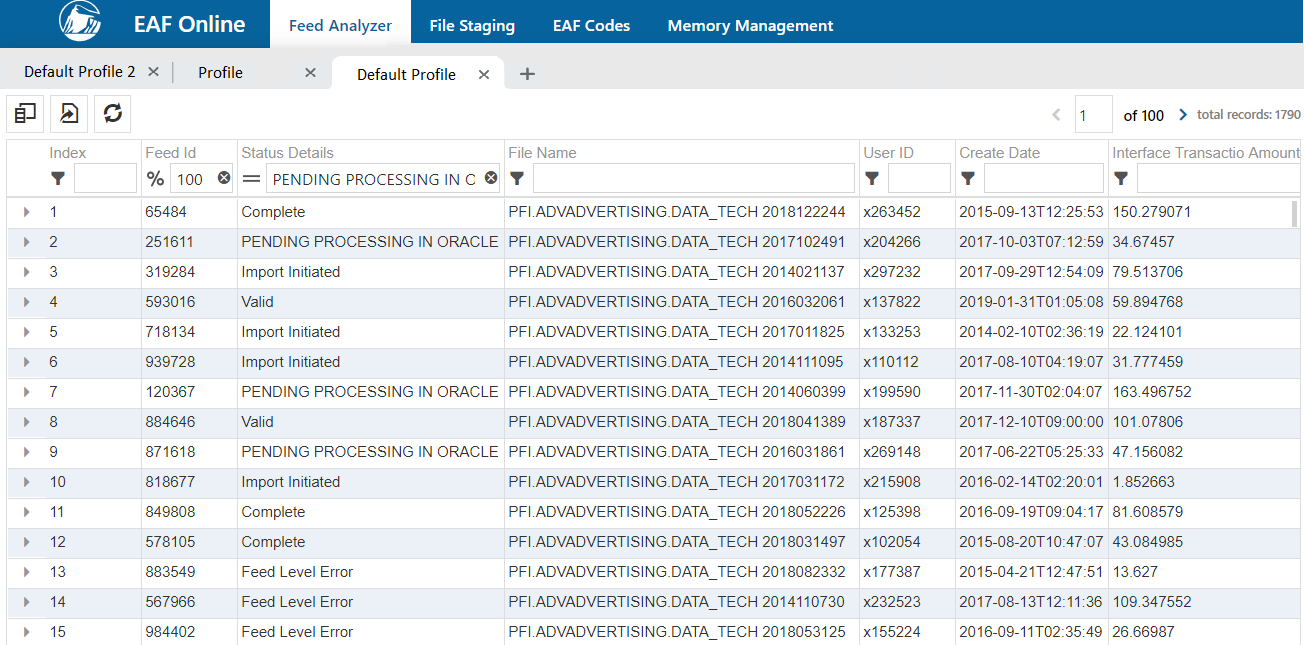Open the Status Details equals filter operator
This screenshot has width=1304, height=645.
tap(251, 179)
